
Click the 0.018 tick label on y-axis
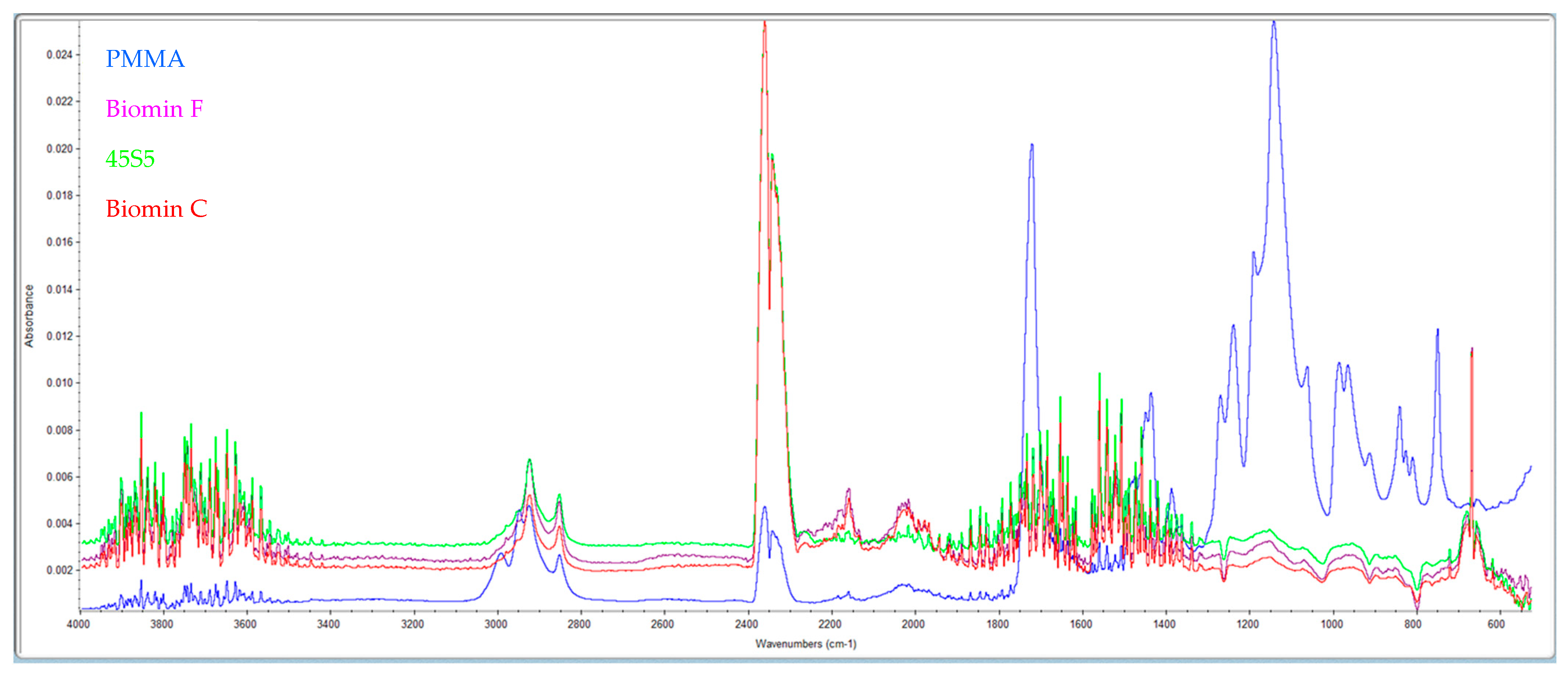pyautogui.click(x=59, y=195)
